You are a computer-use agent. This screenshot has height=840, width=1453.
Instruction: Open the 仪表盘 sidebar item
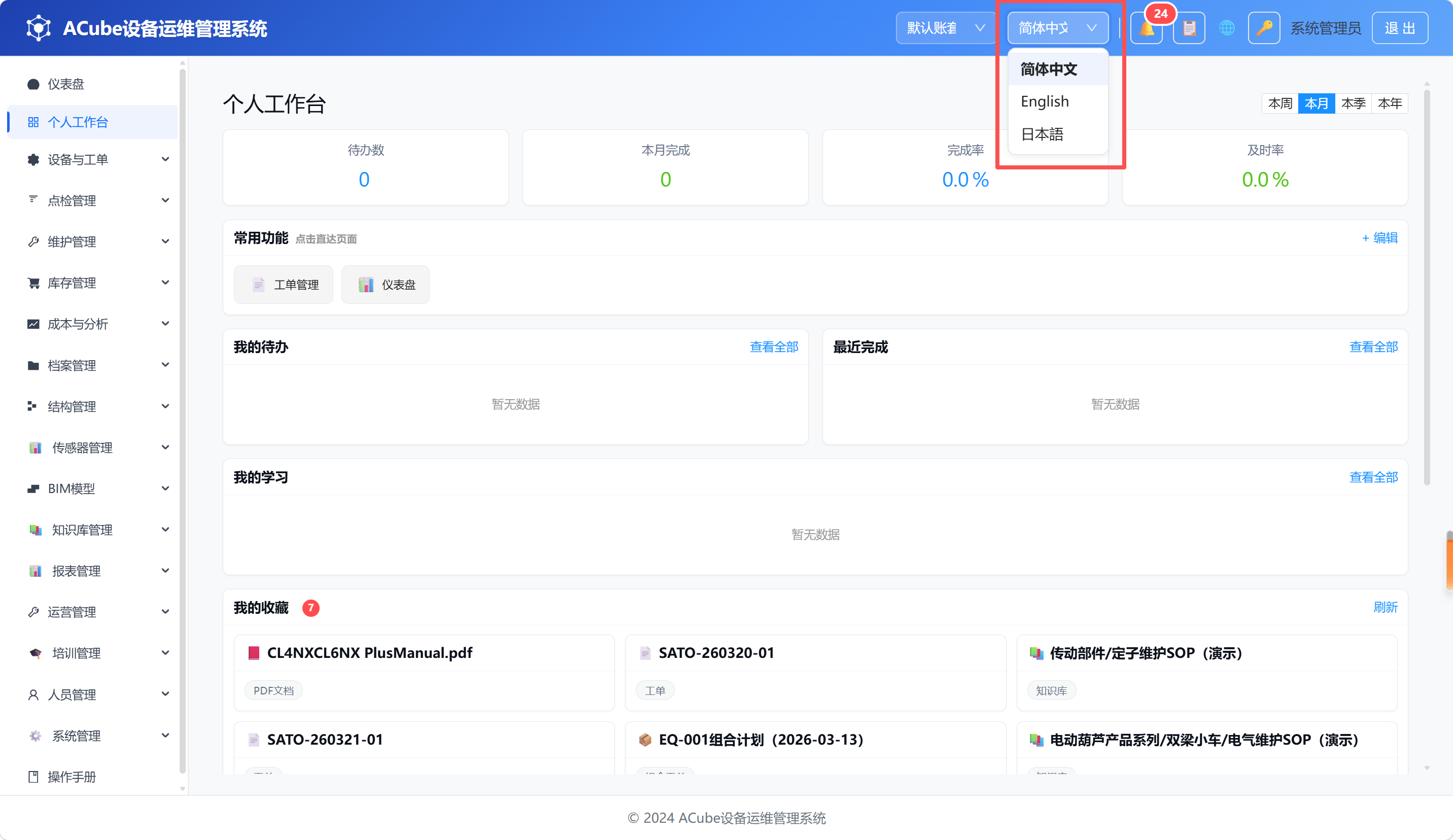click(92, 84)
